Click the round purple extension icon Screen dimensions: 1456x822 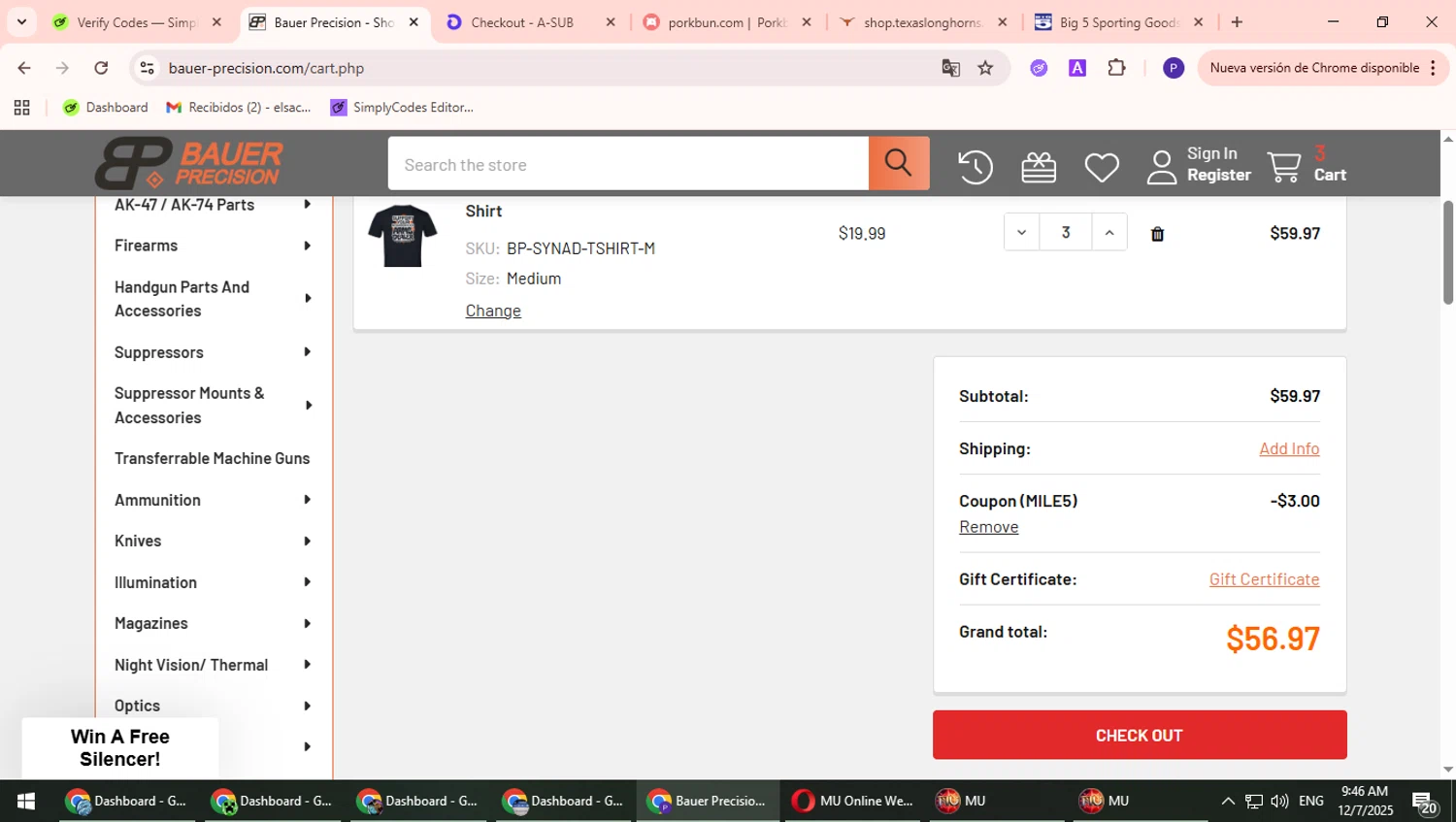[x=1039, y=68]
